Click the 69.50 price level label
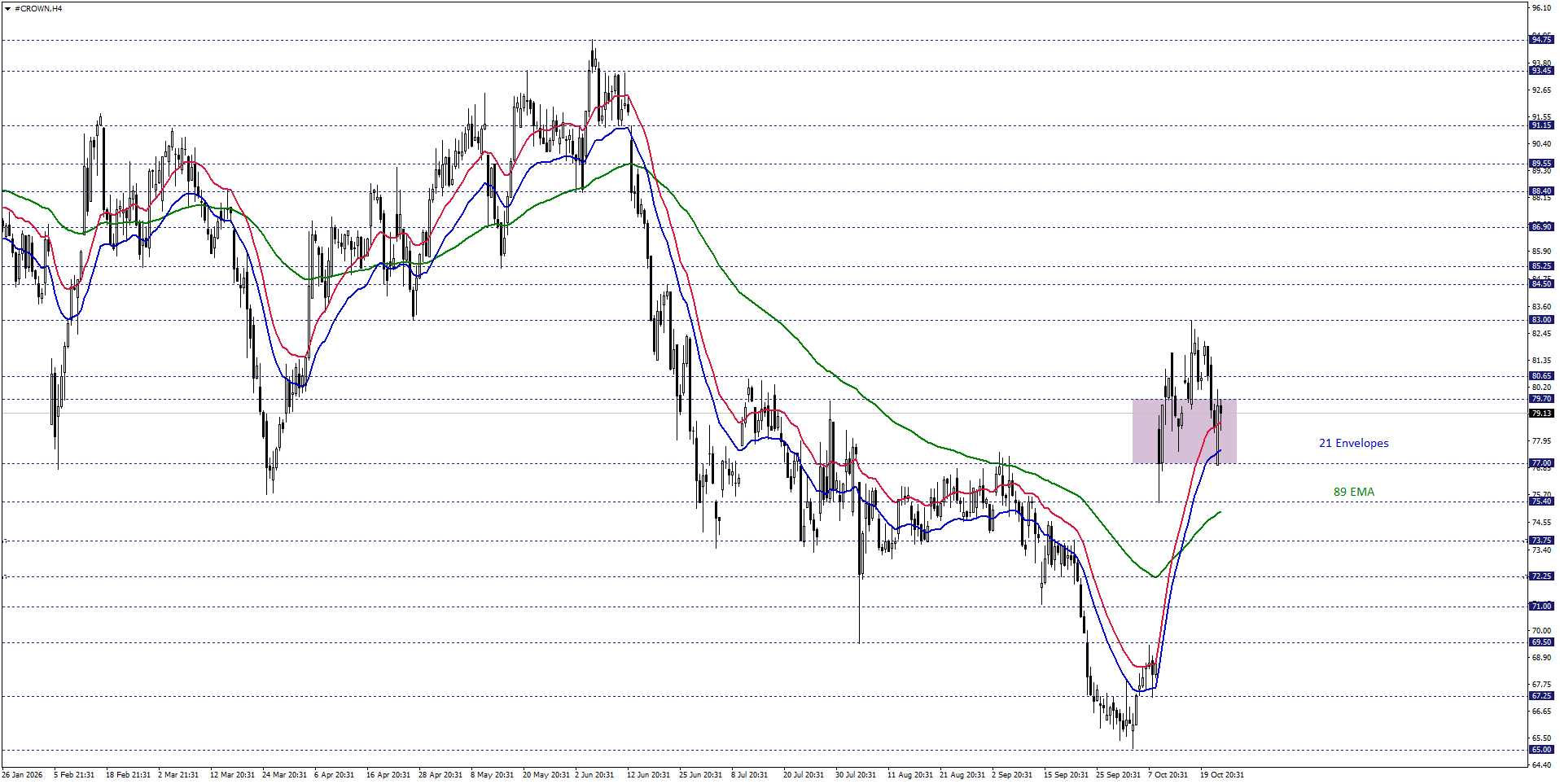Screen dimensions: 1560x784 [1541, 642]
